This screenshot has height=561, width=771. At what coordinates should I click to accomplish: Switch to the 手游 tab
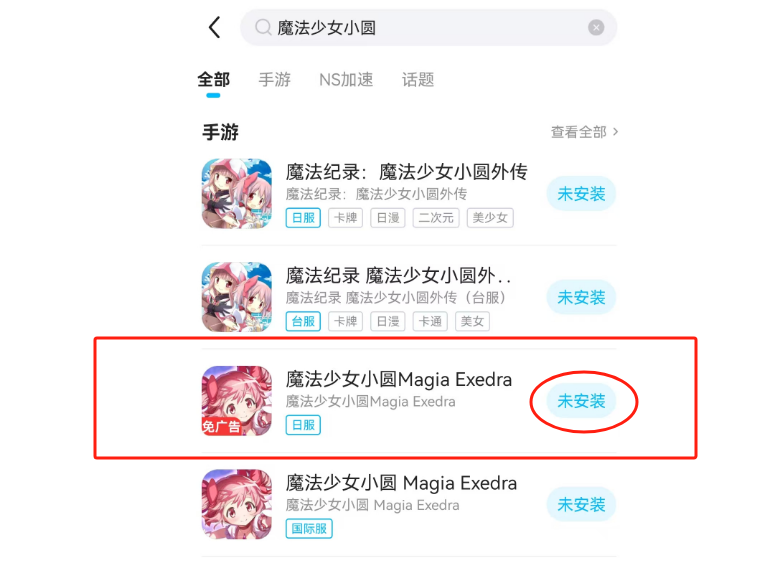coord(275,80)
